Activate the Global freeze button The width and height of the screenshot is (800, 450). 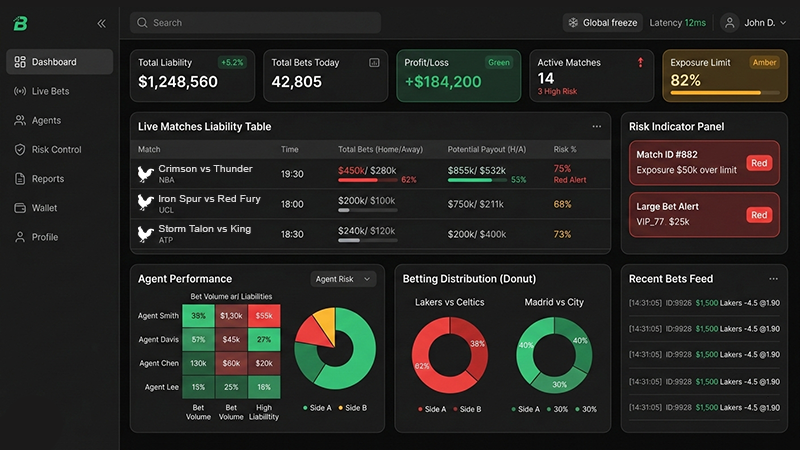pos(603,23)
